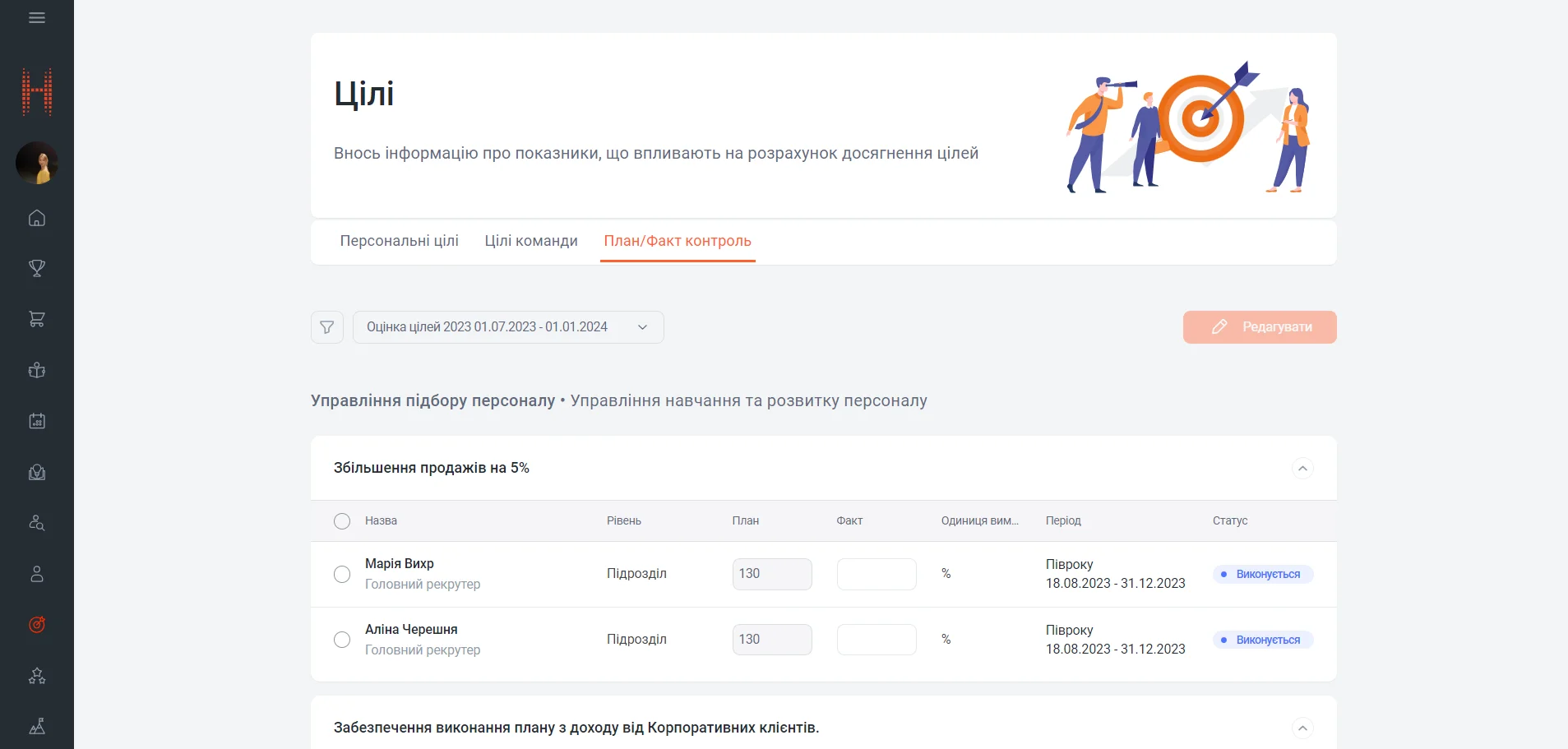The height and width of the screenshot is (749, 1568).
Task: Click the Редагувати button
Action: 1259,327
